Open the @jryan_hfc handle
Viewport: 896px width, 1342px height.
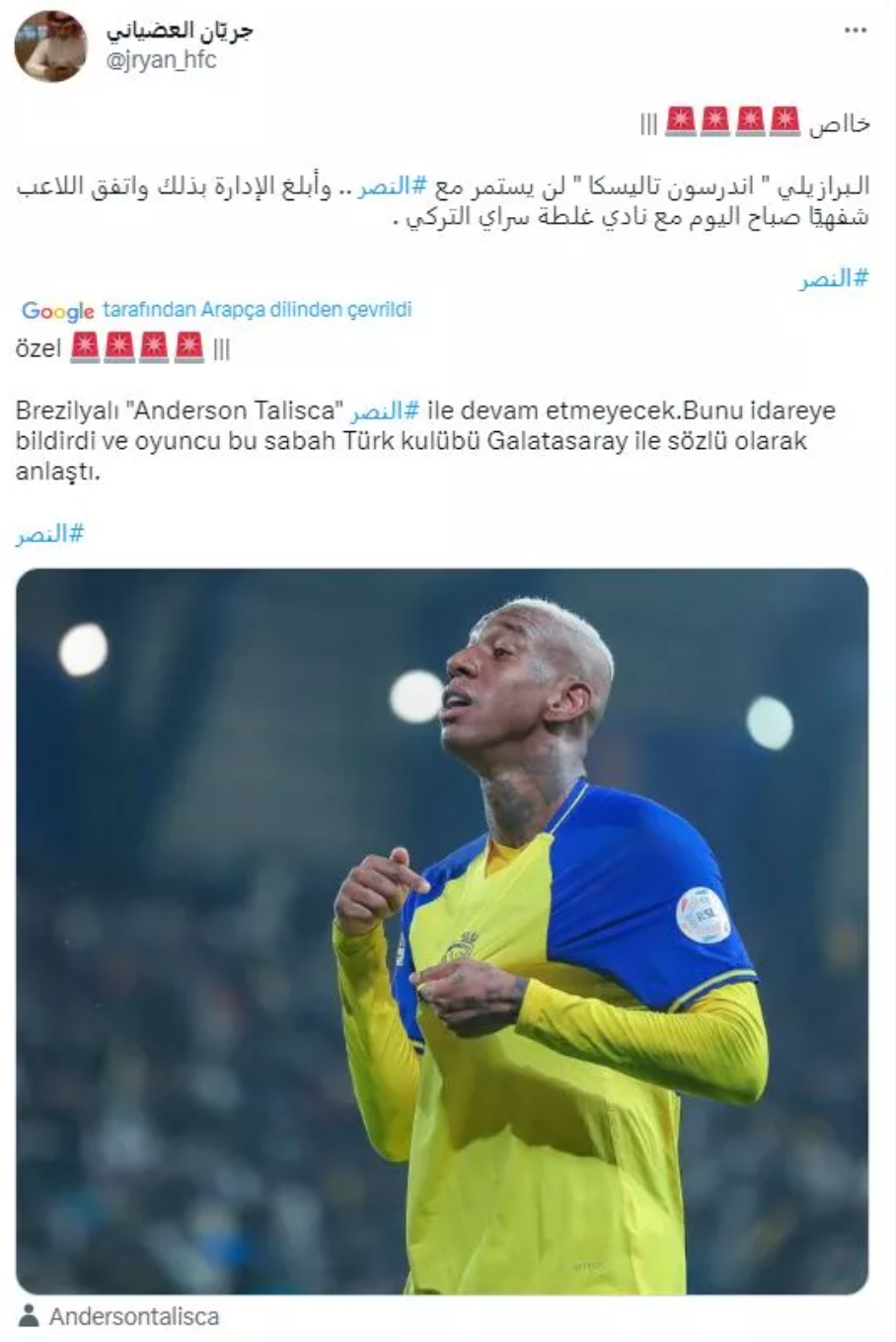pos(161,60)
